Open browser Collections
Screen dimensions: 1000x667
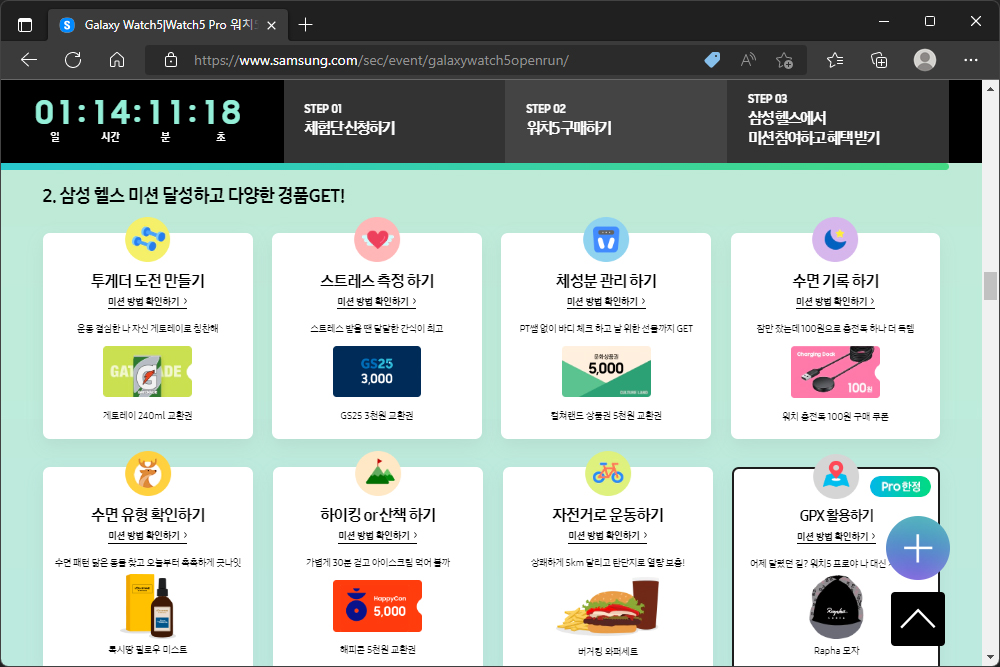[879, 60]
